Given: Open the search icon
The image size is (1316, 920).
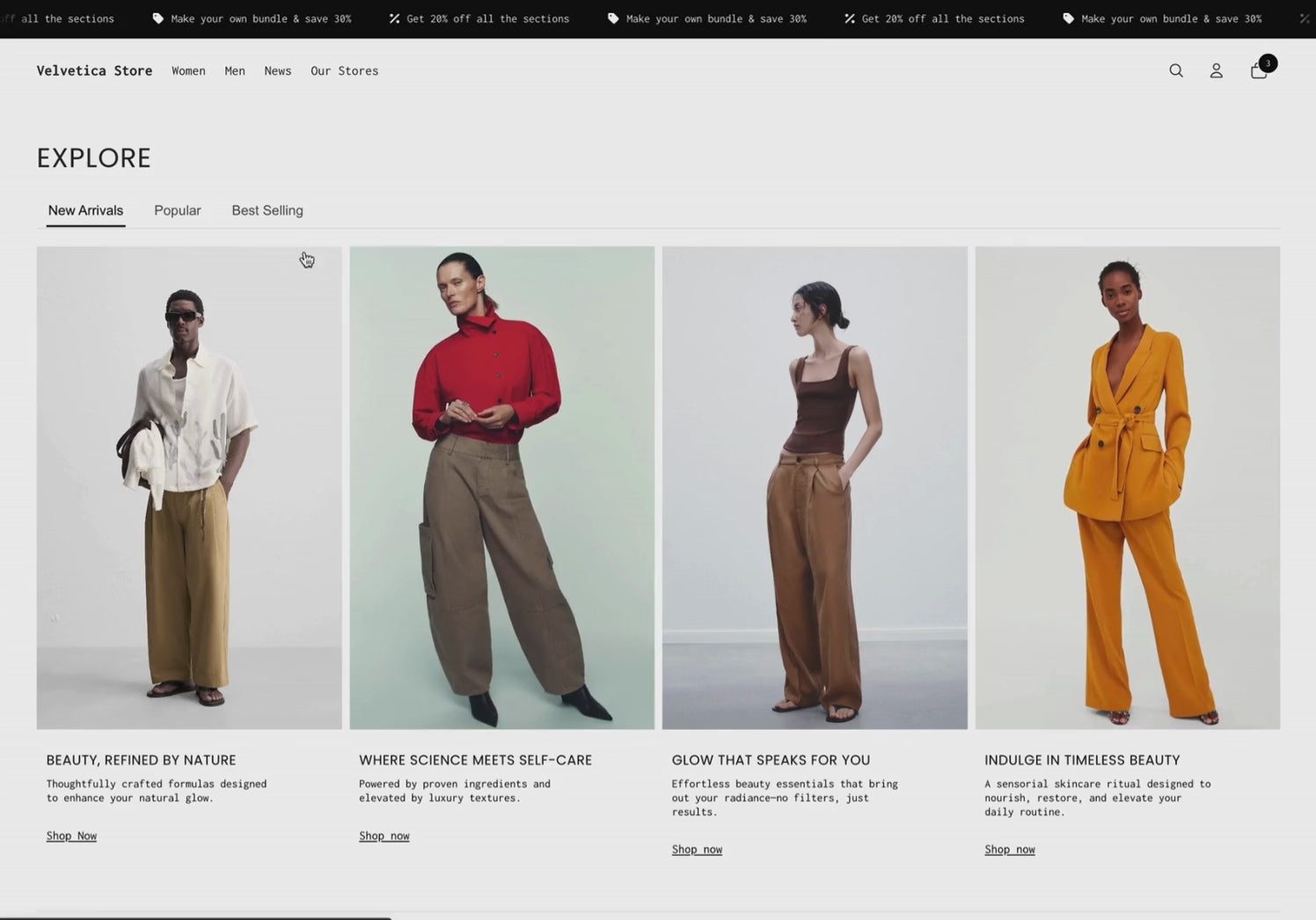Looking at the screenshot, I should 1176,70.
